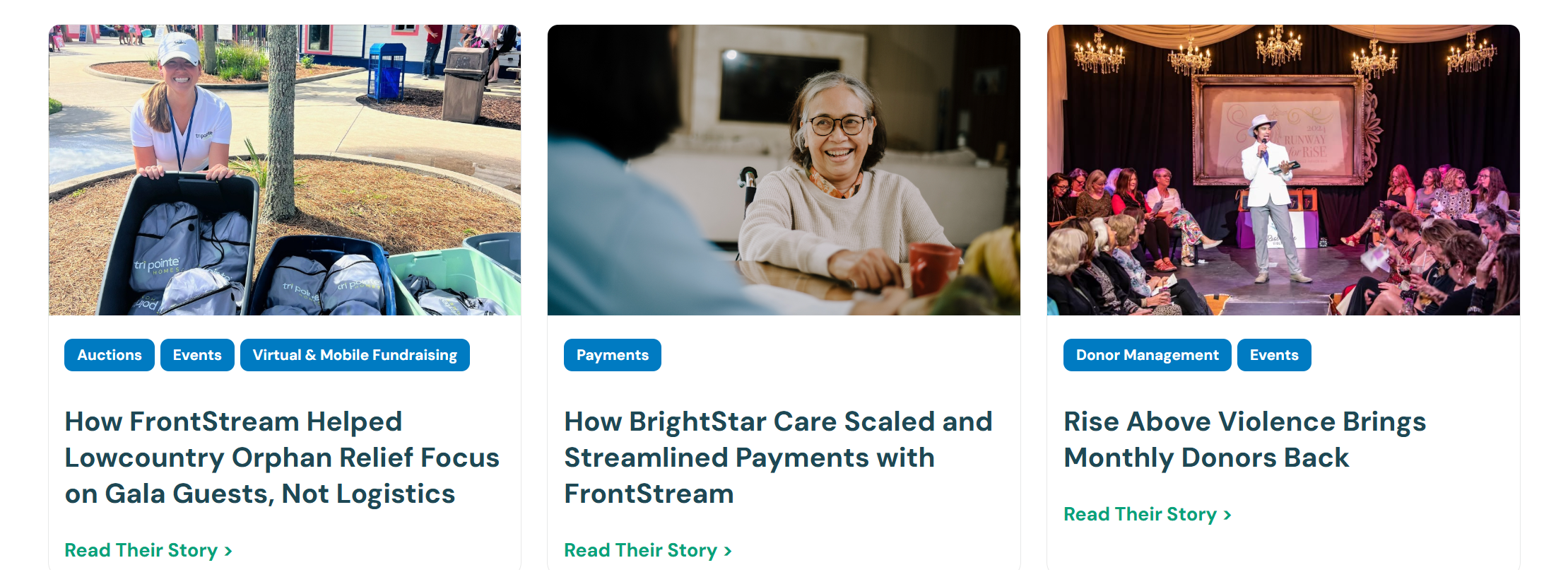Open the Lowcountry Orphan Relief story title
The image size is (1568, 570).
(x=282, y=458)
